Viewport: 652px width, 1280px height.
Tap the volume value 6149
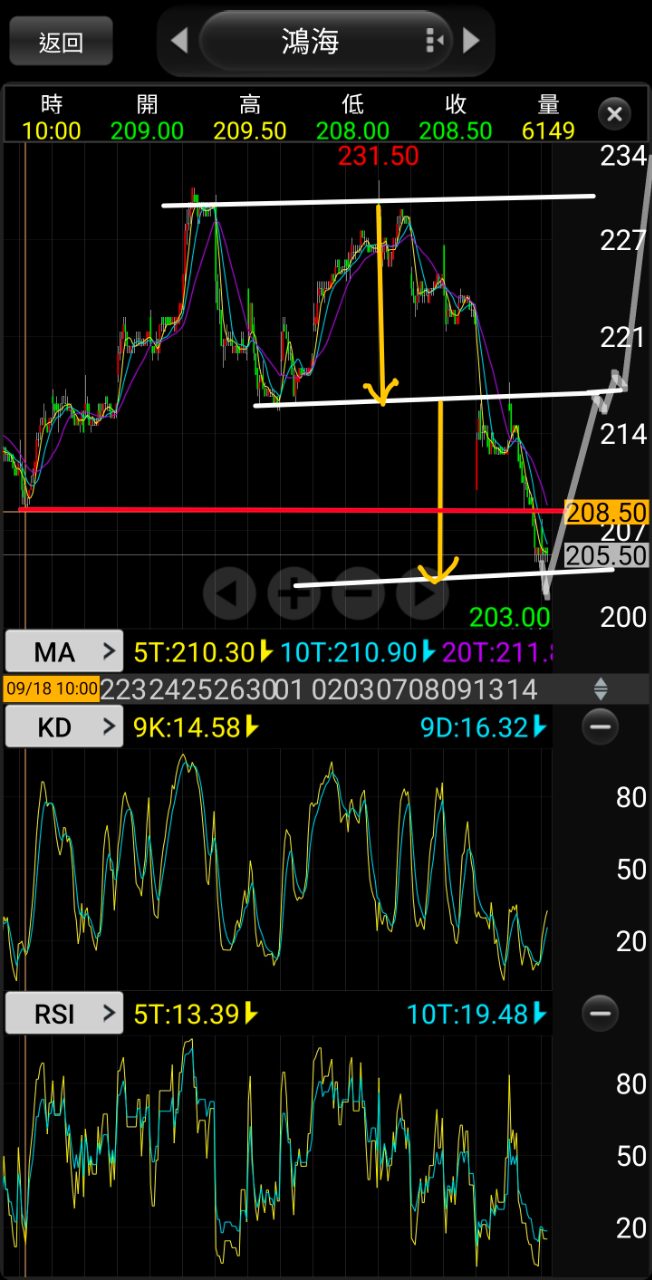click(548, 131)
